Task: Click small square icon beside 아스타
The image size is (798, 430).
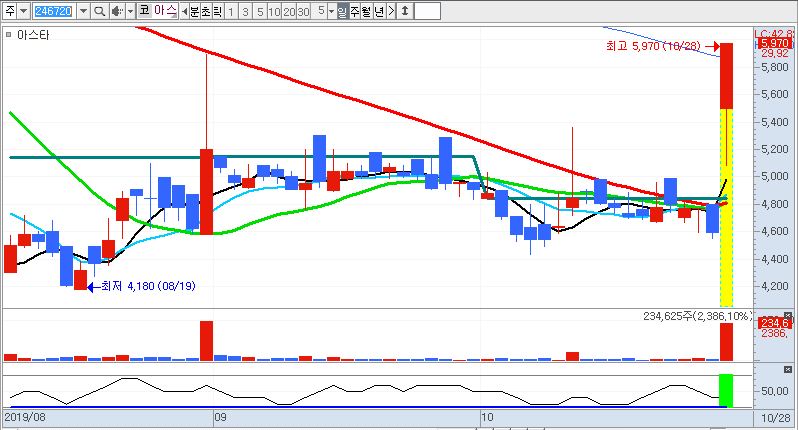Action: click(8, 35)
